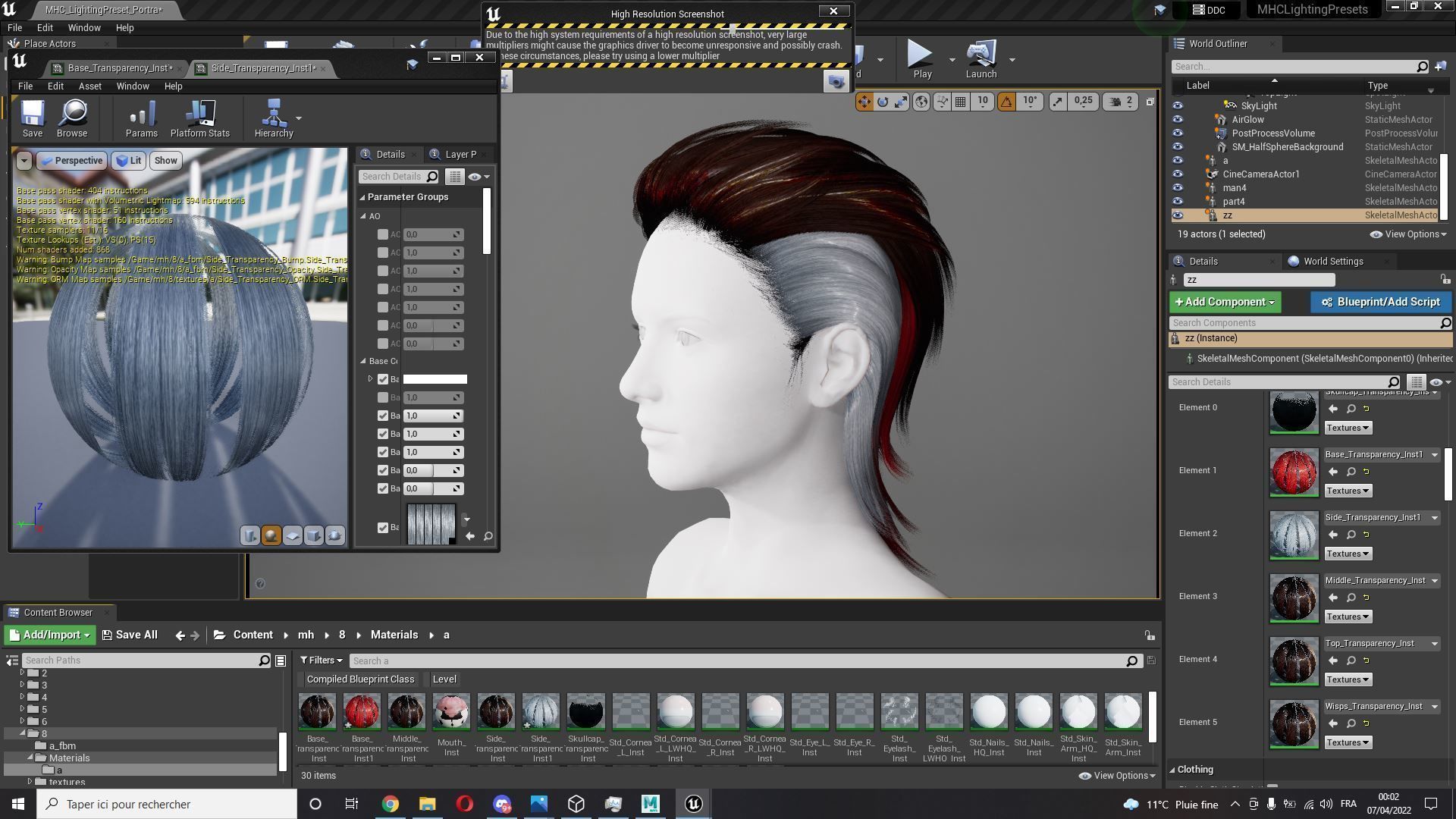Click the Launch toolbar icon
Screen dimensions: 1456x819
(981, 59)
